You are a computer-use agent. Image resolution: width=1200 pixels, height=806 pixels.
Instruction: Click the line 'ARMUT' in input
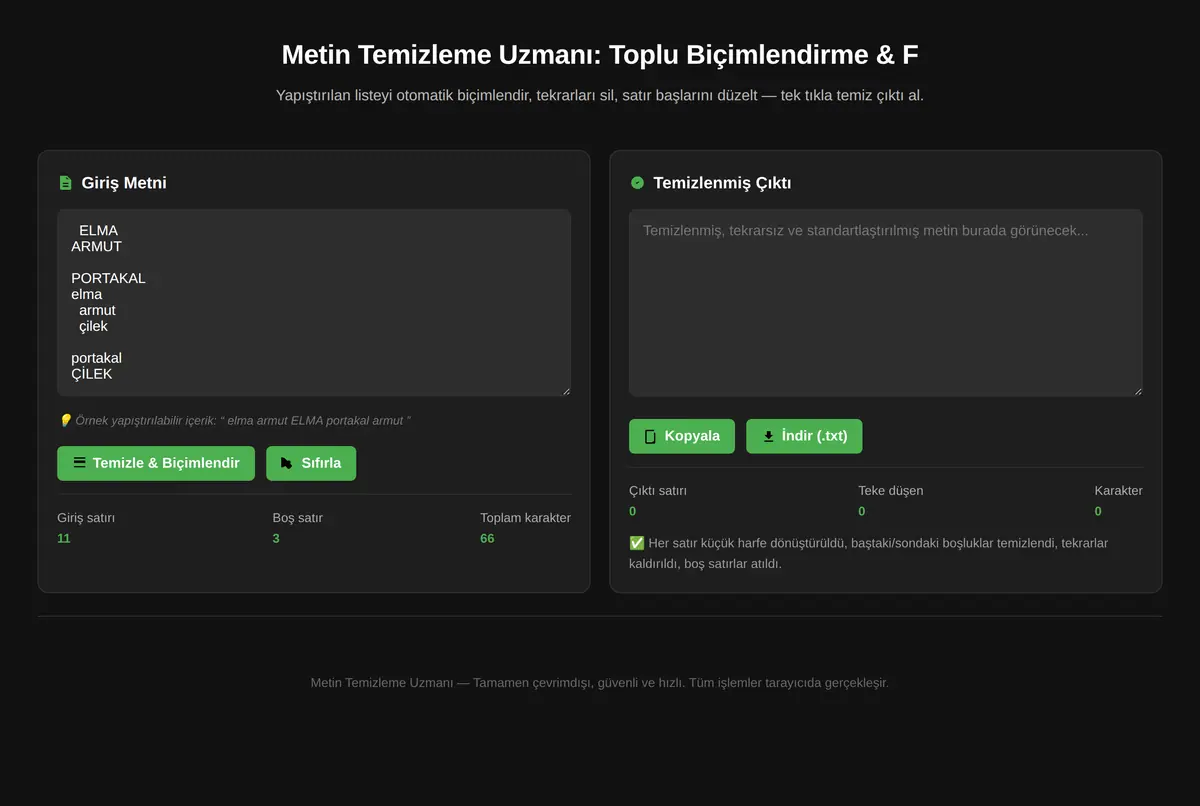point(96,246)
